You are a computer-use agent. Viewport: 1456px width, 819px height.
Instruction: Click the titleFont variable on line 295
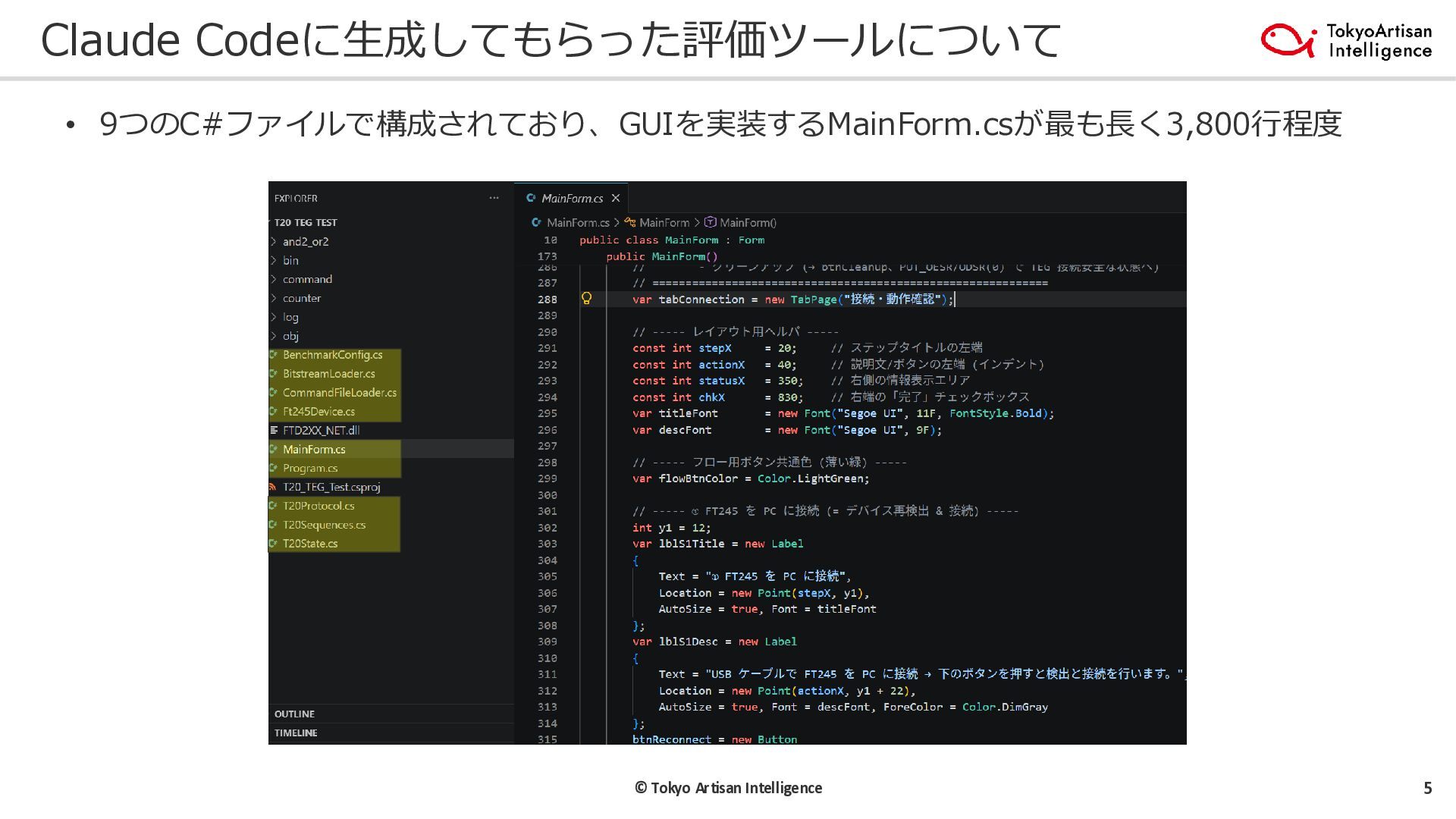(x=688, y=413)
